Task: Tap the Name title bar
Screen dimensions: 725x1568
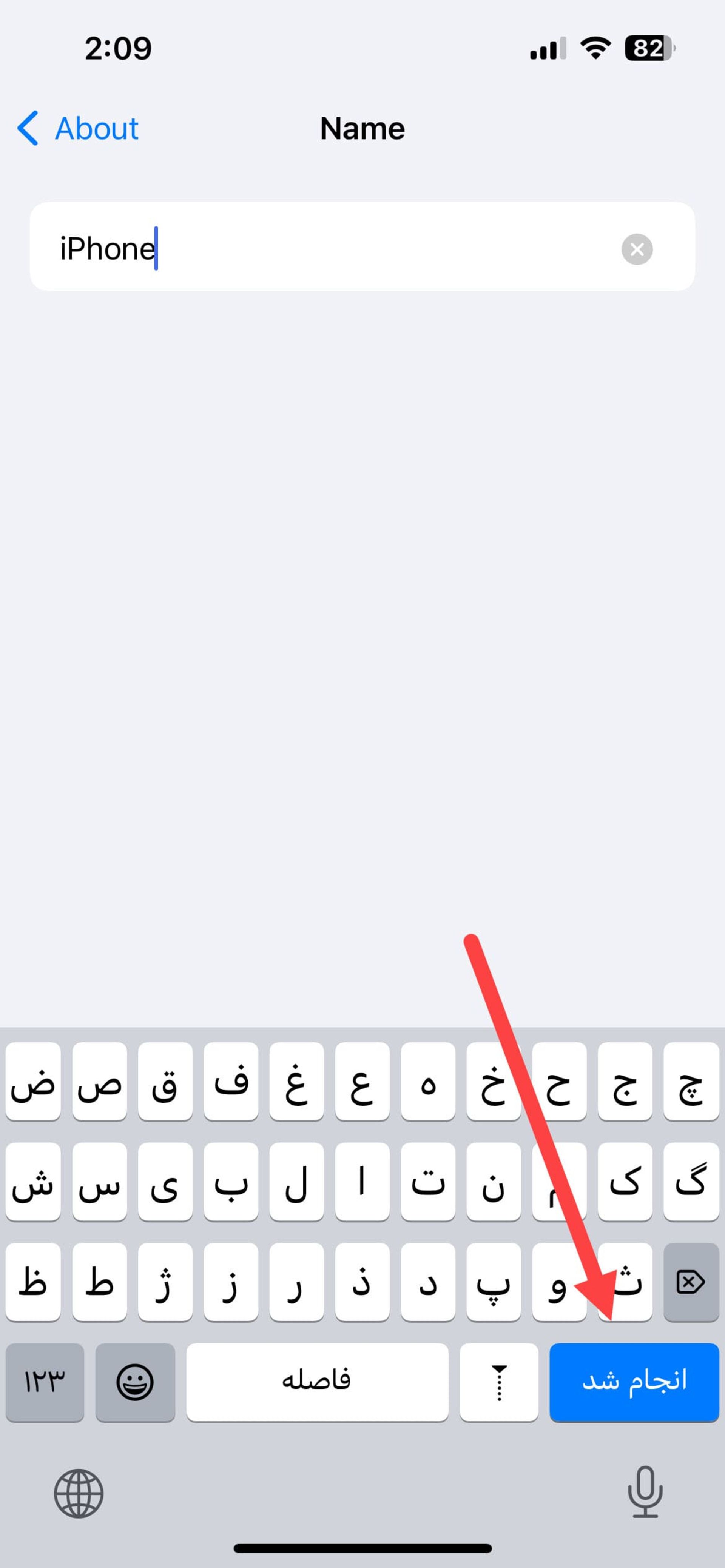Action: point(362,127)
